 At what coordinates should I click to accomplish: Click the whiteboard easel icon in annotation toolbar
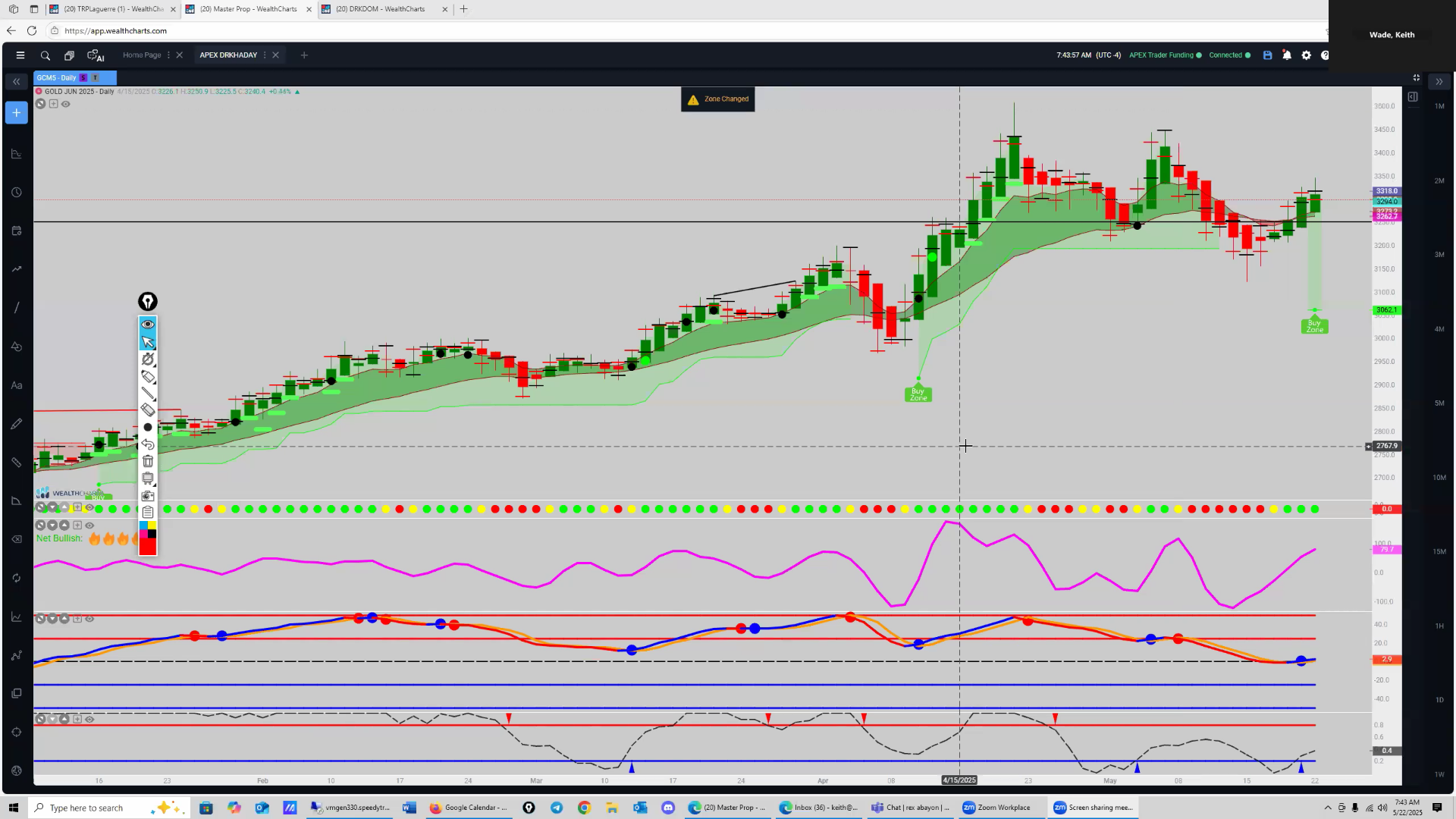148,479
